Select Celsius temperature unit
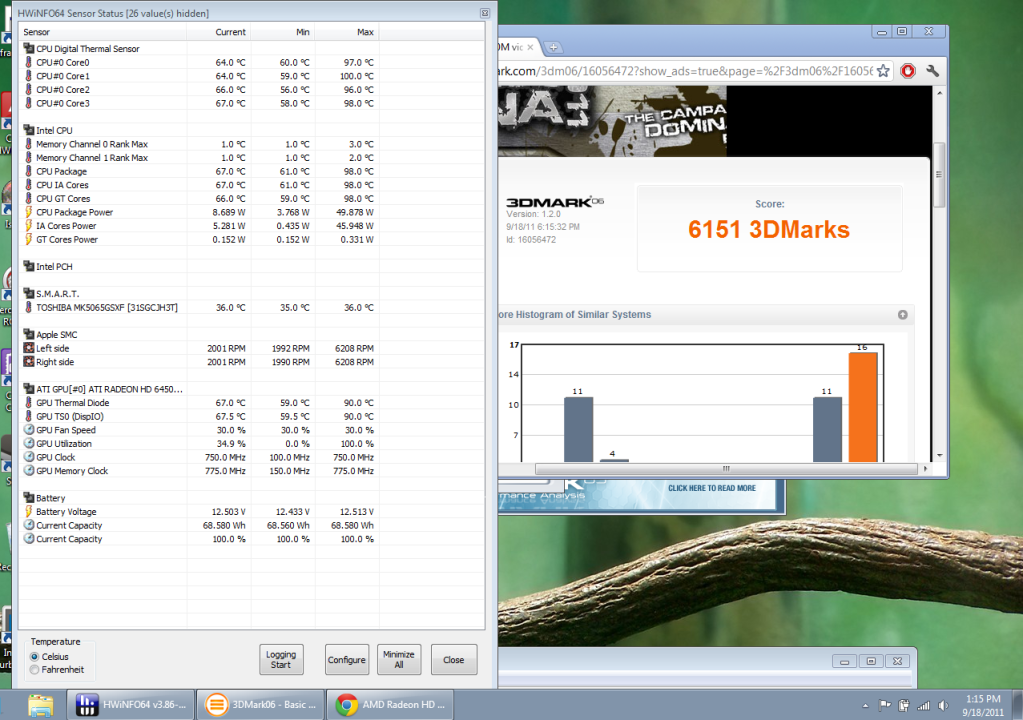Image resolution: width=1023 pixels, height=720 pixels. [x=36, y=656]
